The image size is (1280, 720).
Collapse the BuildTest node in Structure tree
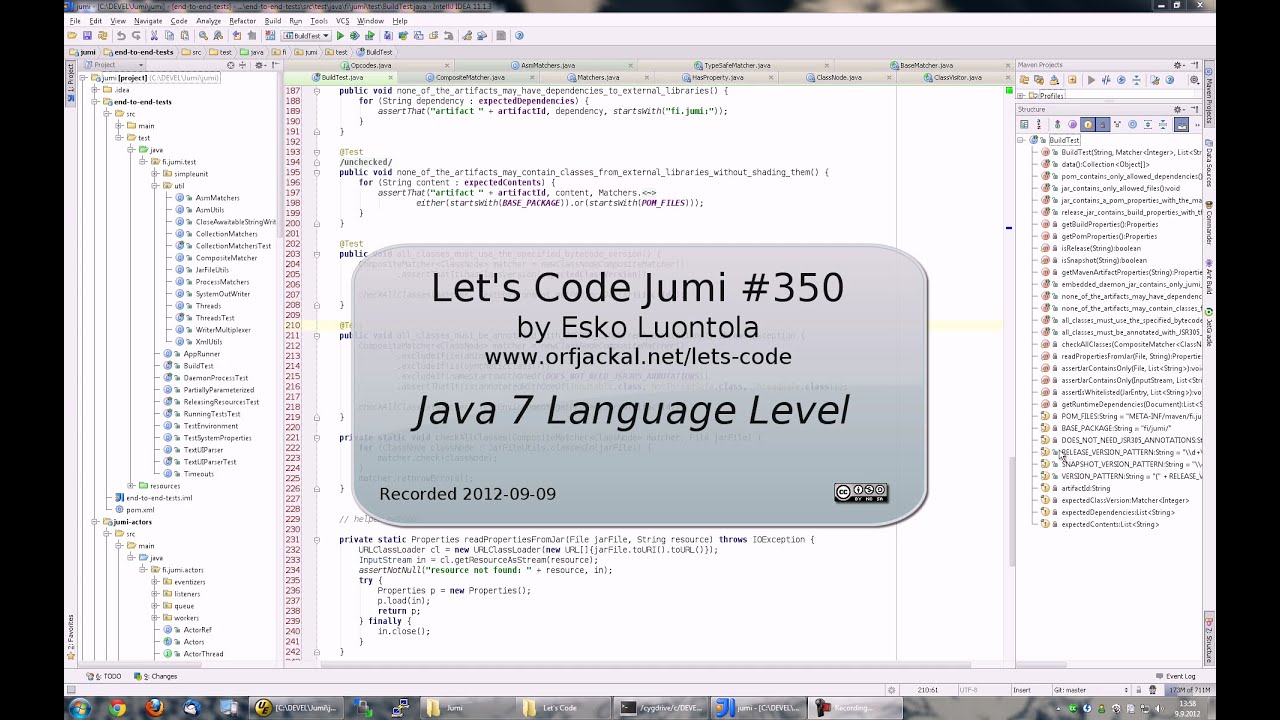(1021, 140)
